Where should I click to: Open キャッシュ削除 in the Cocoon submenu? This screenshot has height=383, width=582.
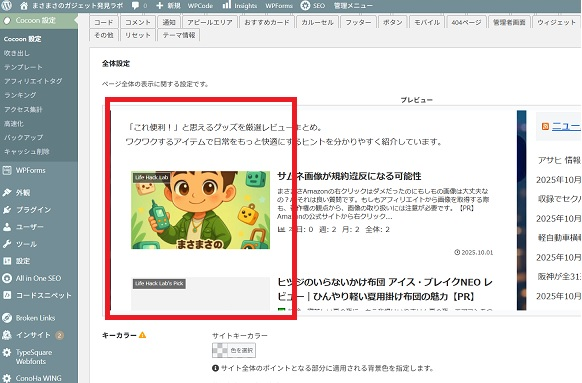tap(26, 151)
